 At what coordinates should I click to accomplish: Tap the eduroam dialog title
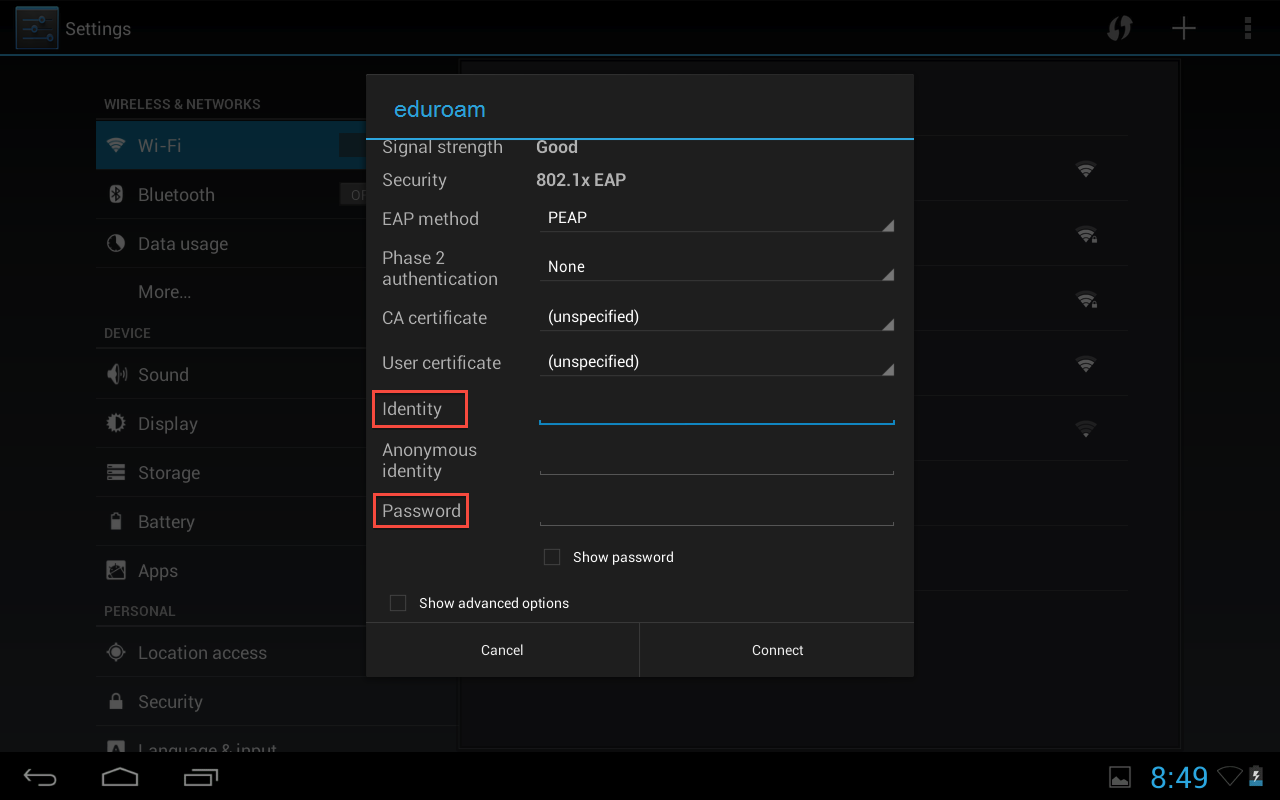click(x=439, y=109)
